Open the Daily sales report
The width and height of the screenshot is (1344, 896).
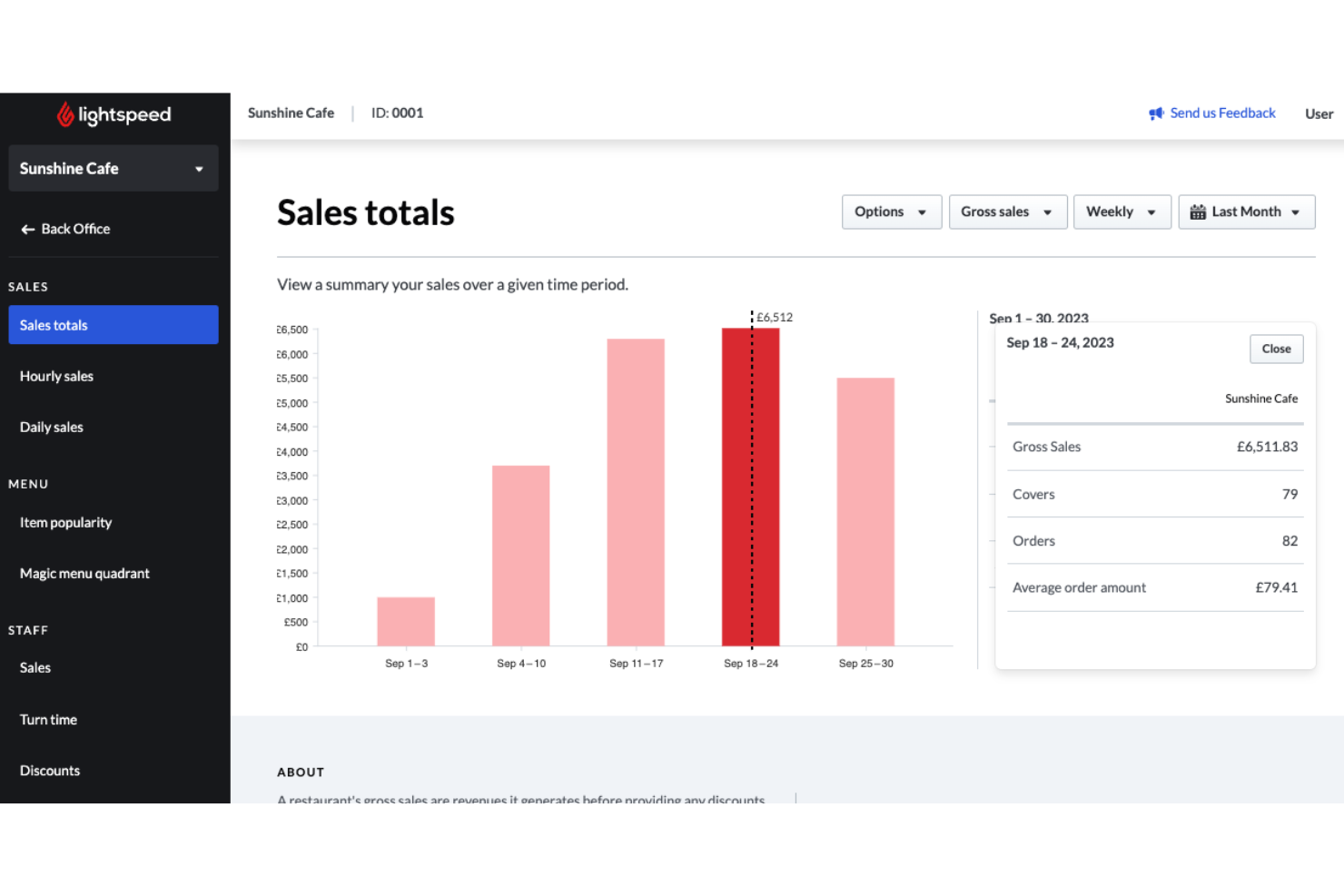pos(51,427)
